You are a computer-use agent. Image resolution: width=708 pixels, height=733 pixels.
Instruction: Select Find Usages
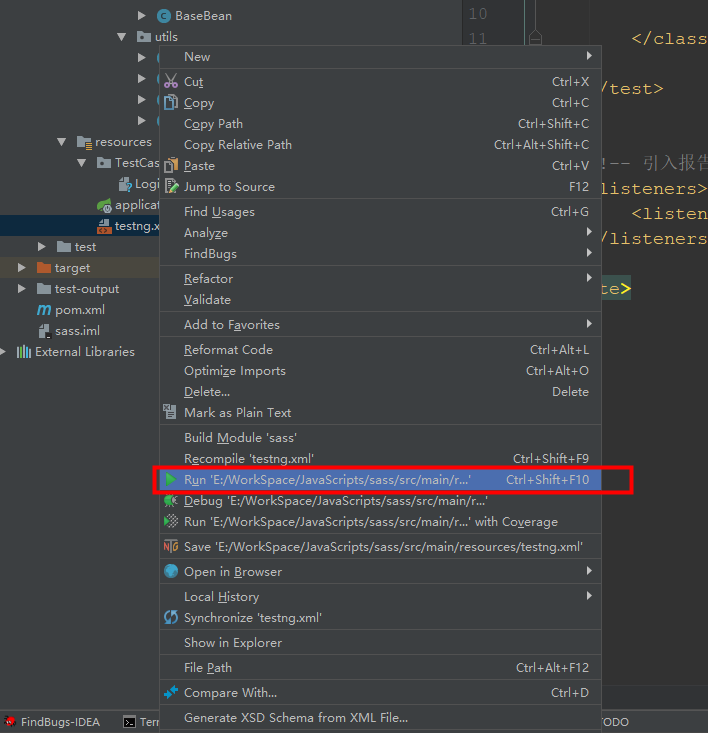point(380,211)
